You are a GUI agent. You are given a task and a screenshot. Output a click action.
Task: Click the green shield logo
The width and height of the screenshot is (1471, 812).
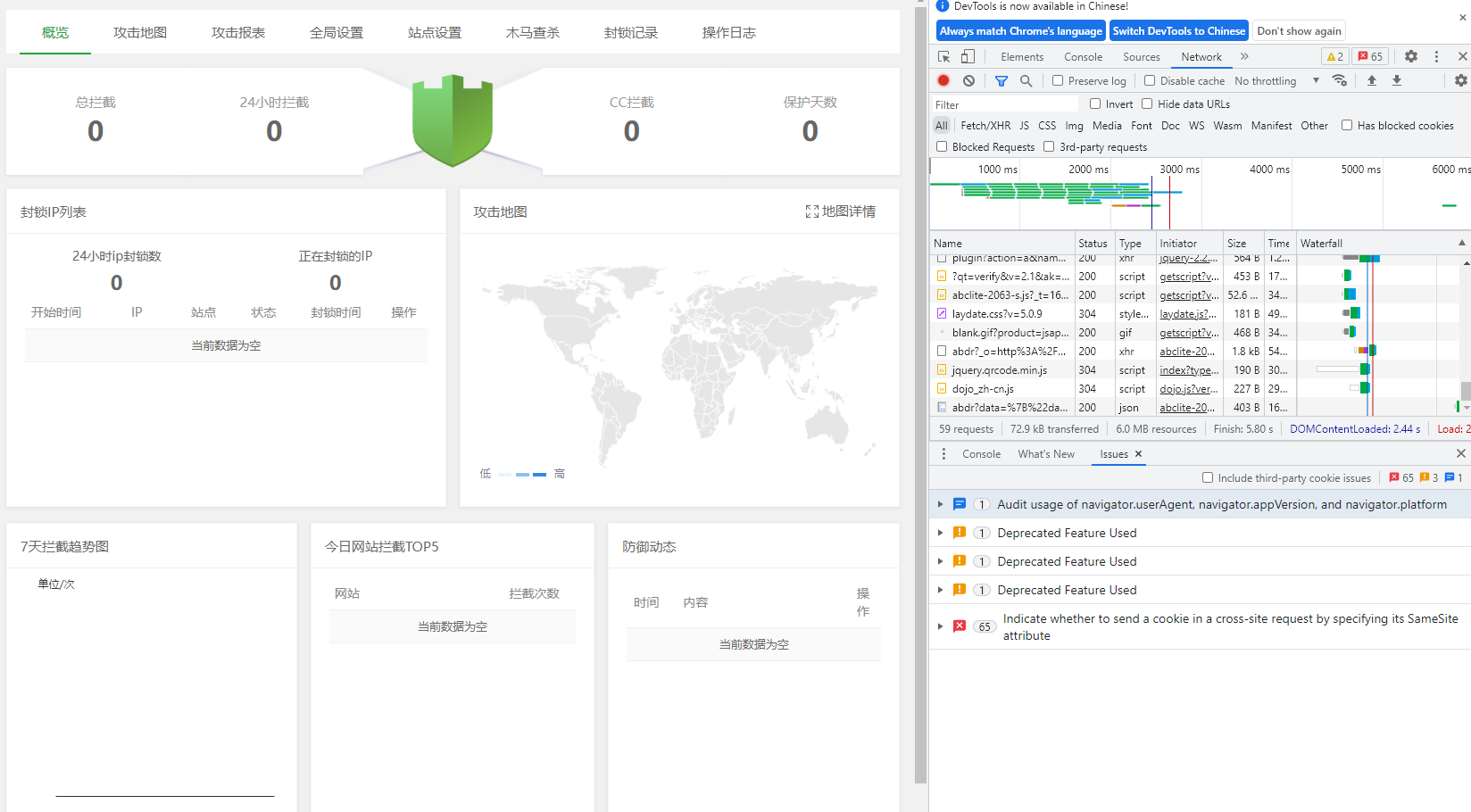453,120
